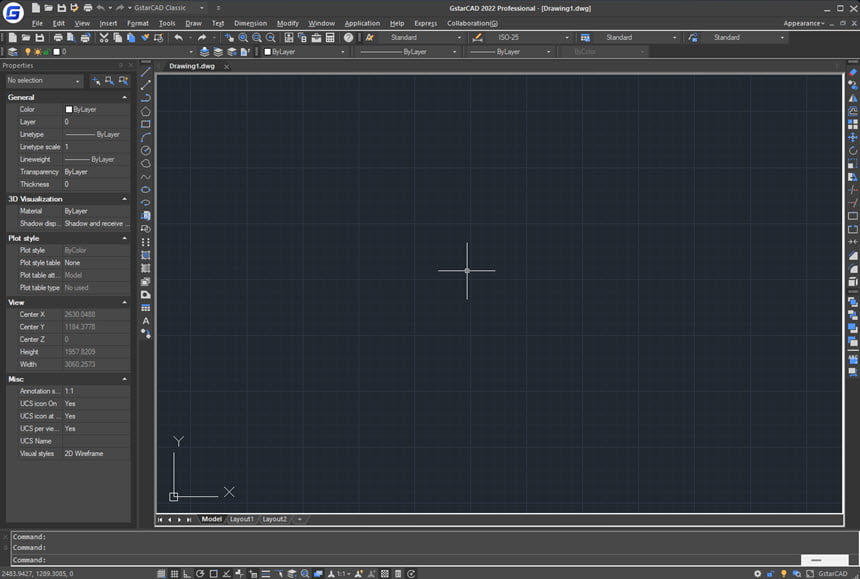Select the Rotate tool in modify toolbar
This screenshot has height=579, width=860.
click(x=853, y=151)
